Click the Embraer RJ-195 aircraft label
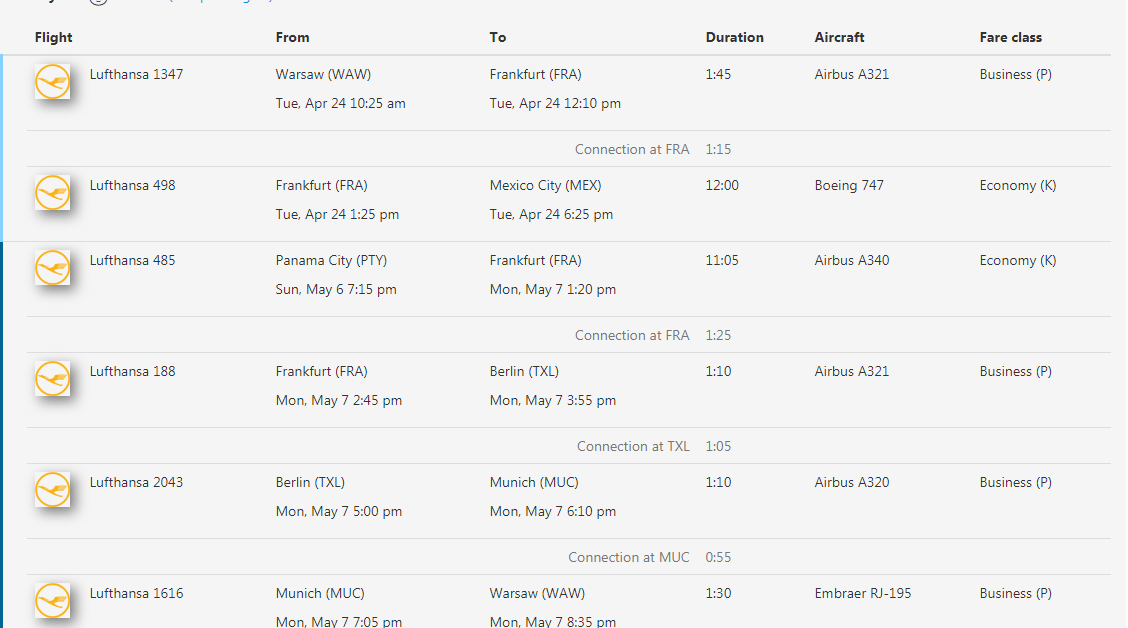 tap(863, 593)
